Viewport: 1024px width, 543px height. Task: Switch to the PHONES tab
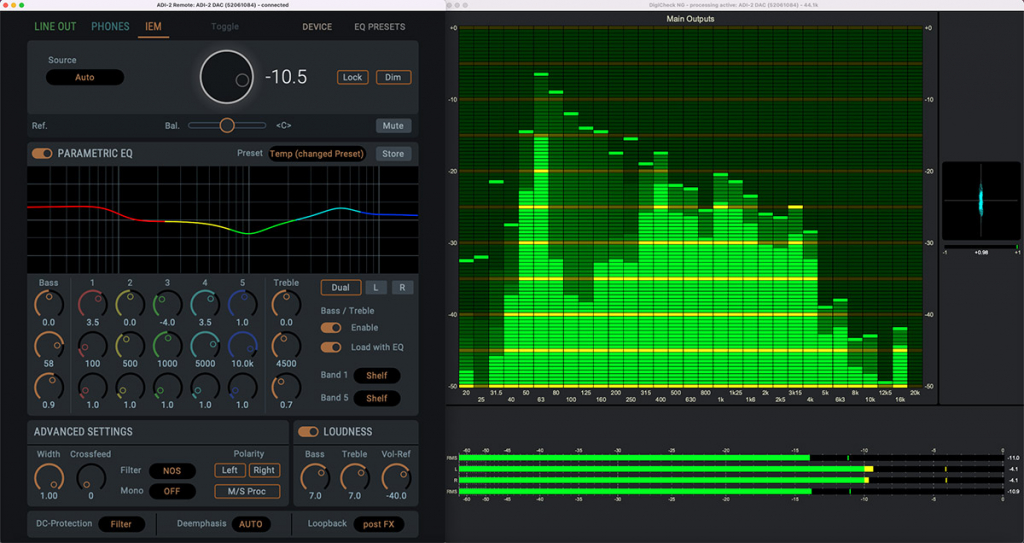(110, 26)
